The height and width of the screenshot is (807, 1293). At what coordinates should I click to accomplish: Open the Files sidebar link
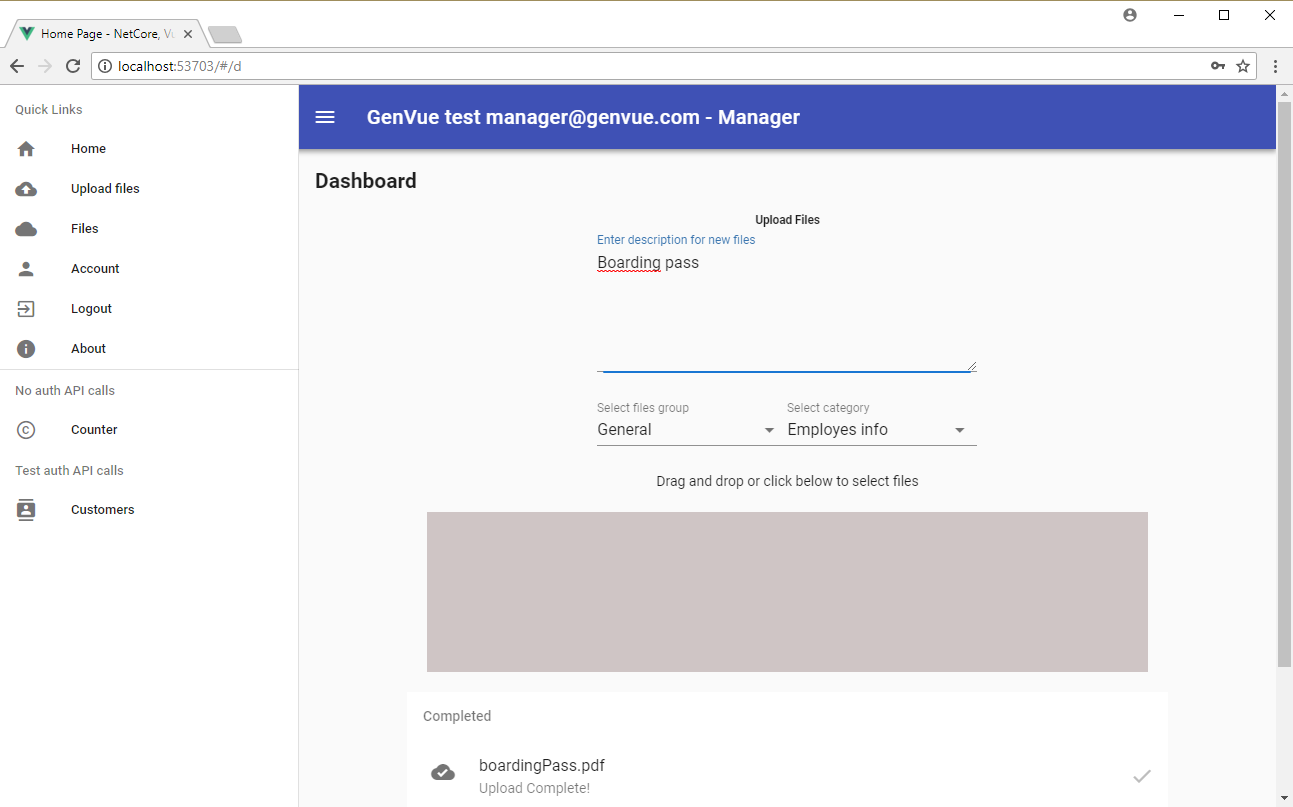click(x=85, y=229)
